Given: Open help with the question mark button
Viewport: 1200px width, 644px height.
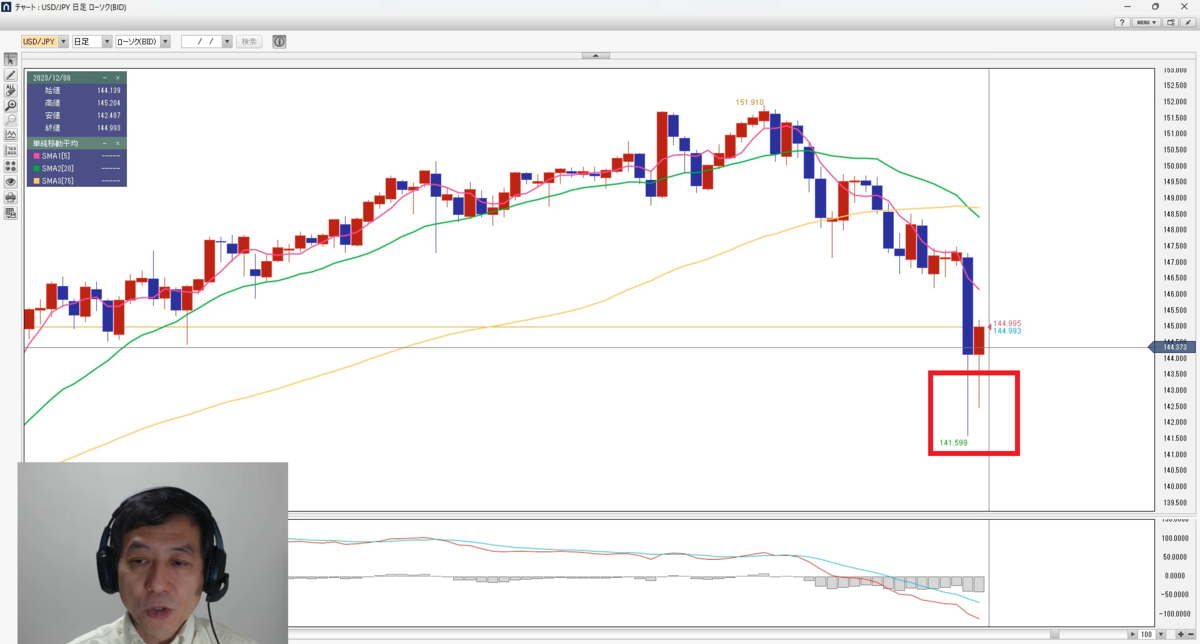Looking at the screenshot, I should point(1122,22).
